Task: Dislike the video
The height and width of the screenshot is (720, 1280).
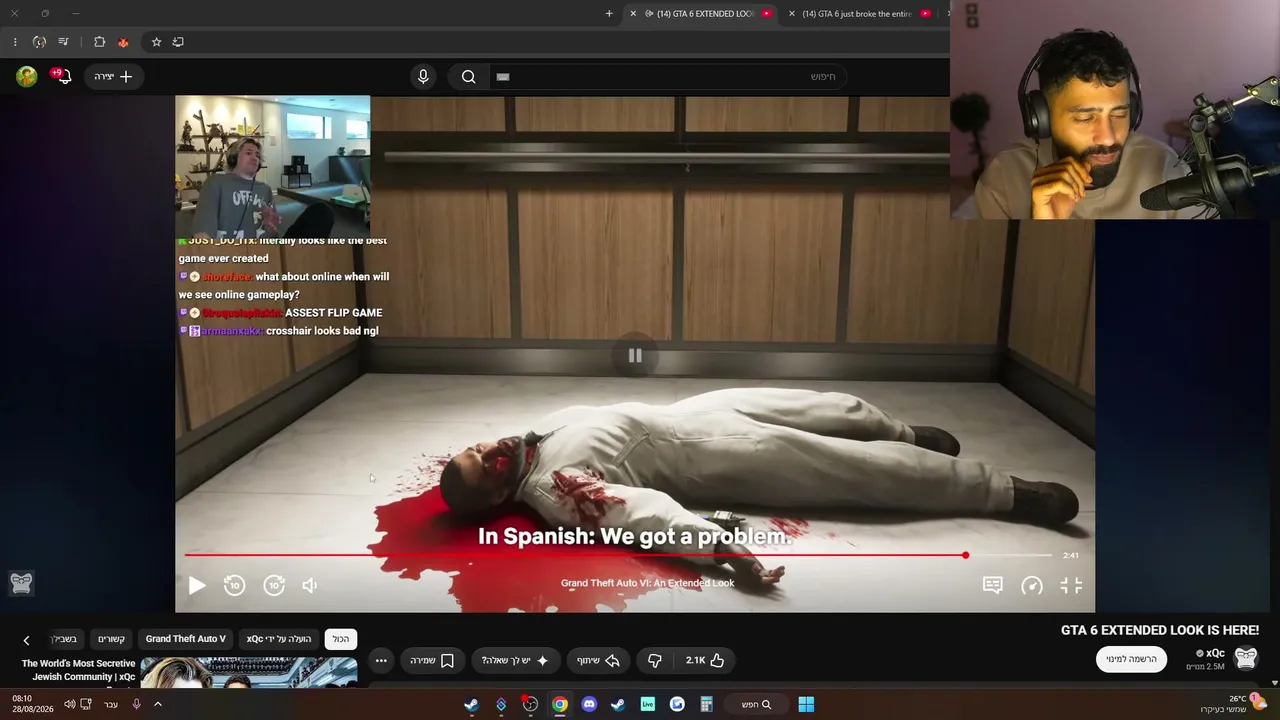Action: point(655,660)
